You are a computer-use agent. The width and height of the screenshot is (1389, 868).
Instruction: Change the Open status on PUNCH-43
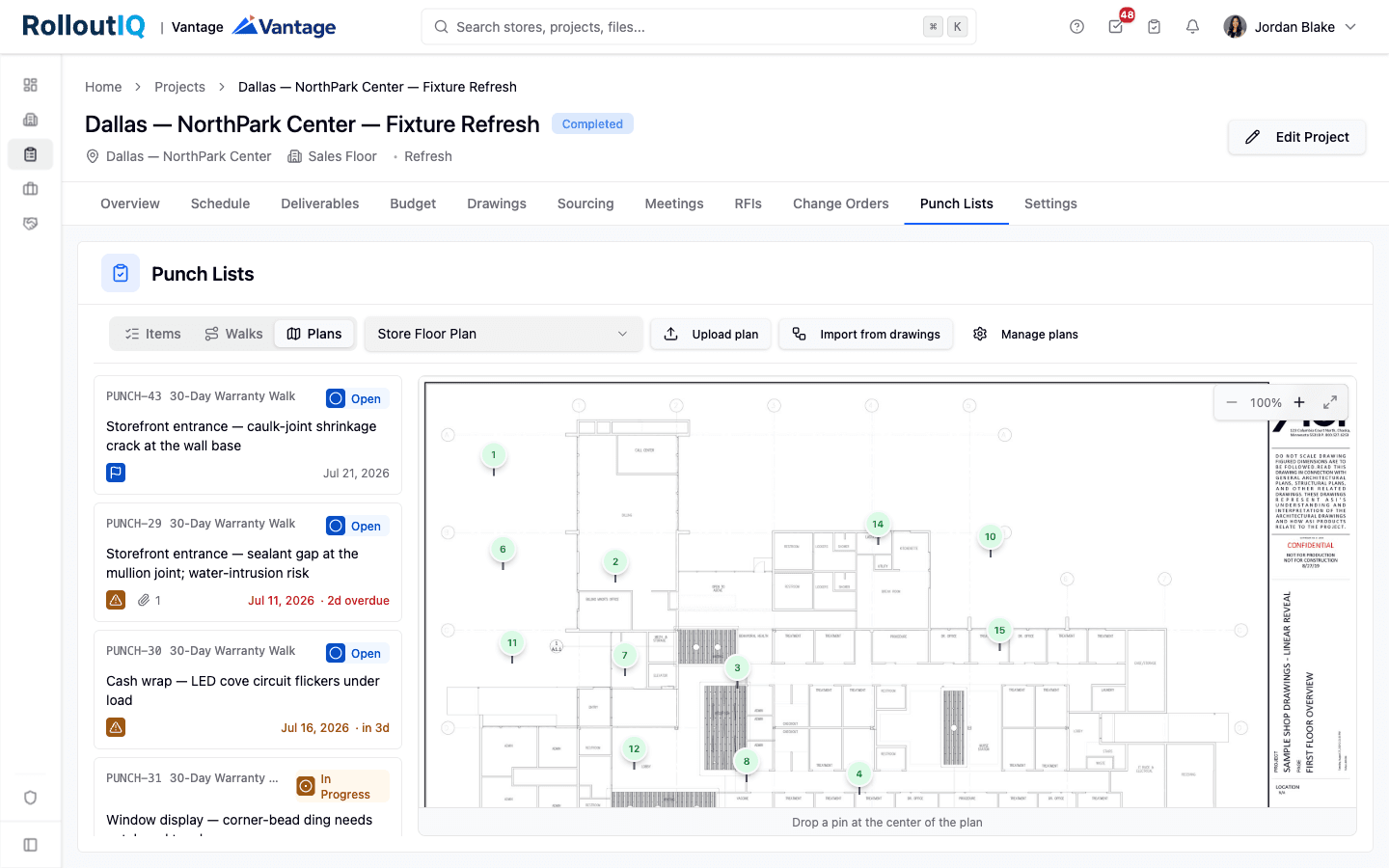(x=357, y=398)
